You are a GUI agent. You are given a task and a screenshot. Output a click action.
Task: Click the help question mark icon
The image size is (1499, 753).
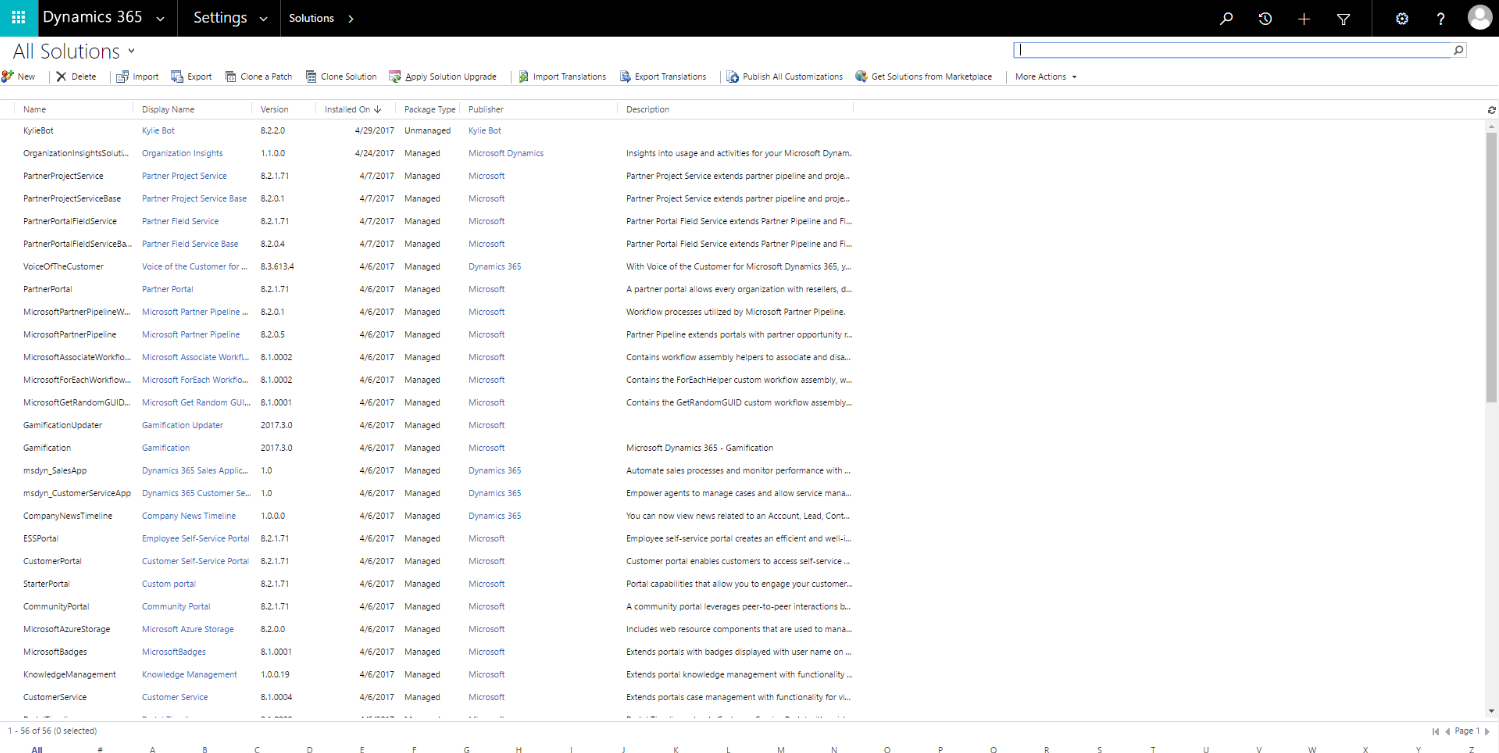coord(1440,18)
